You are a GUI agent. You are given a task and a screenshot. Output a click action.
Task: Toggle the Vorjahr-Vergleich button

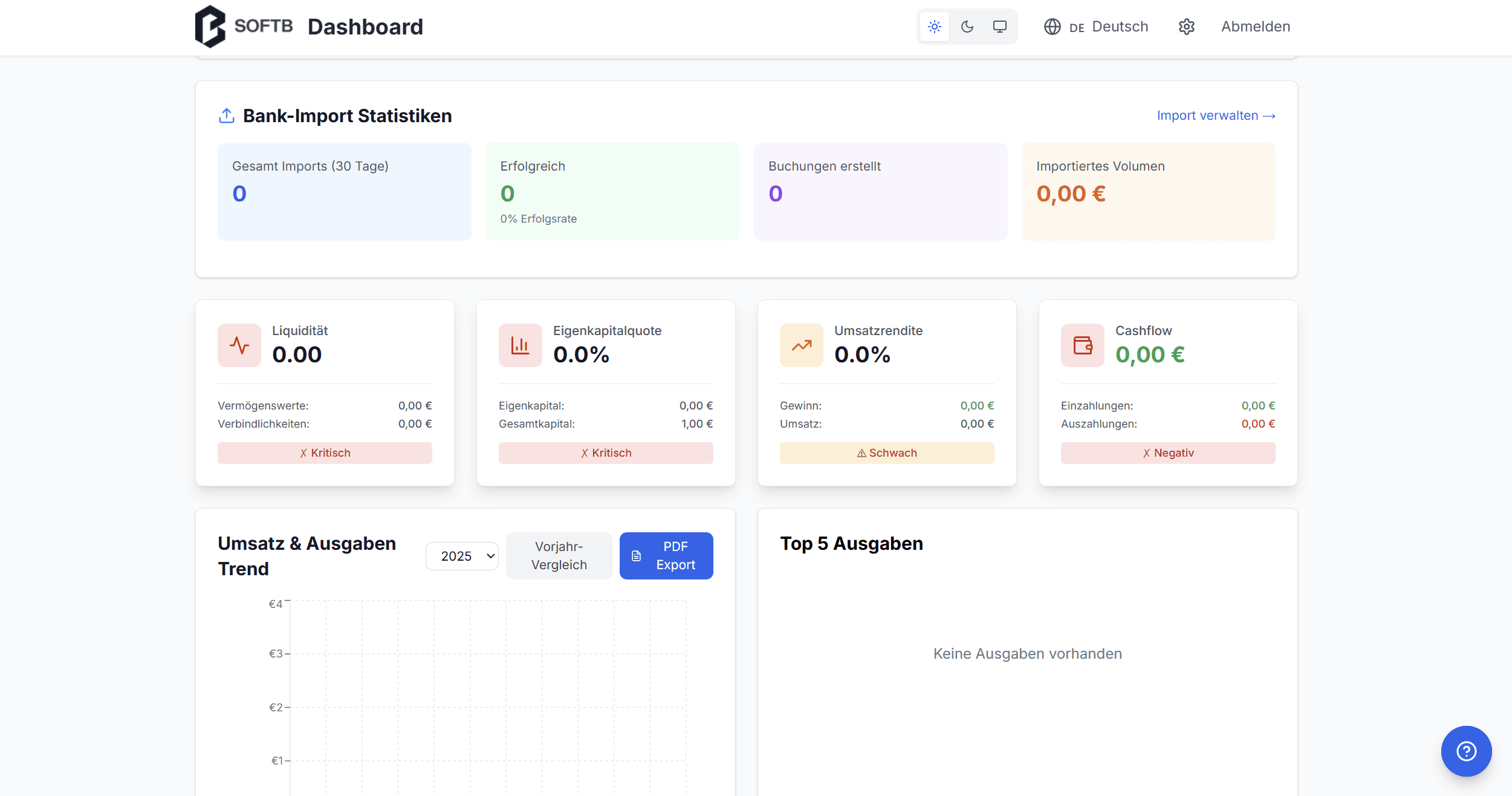(559, 556)
